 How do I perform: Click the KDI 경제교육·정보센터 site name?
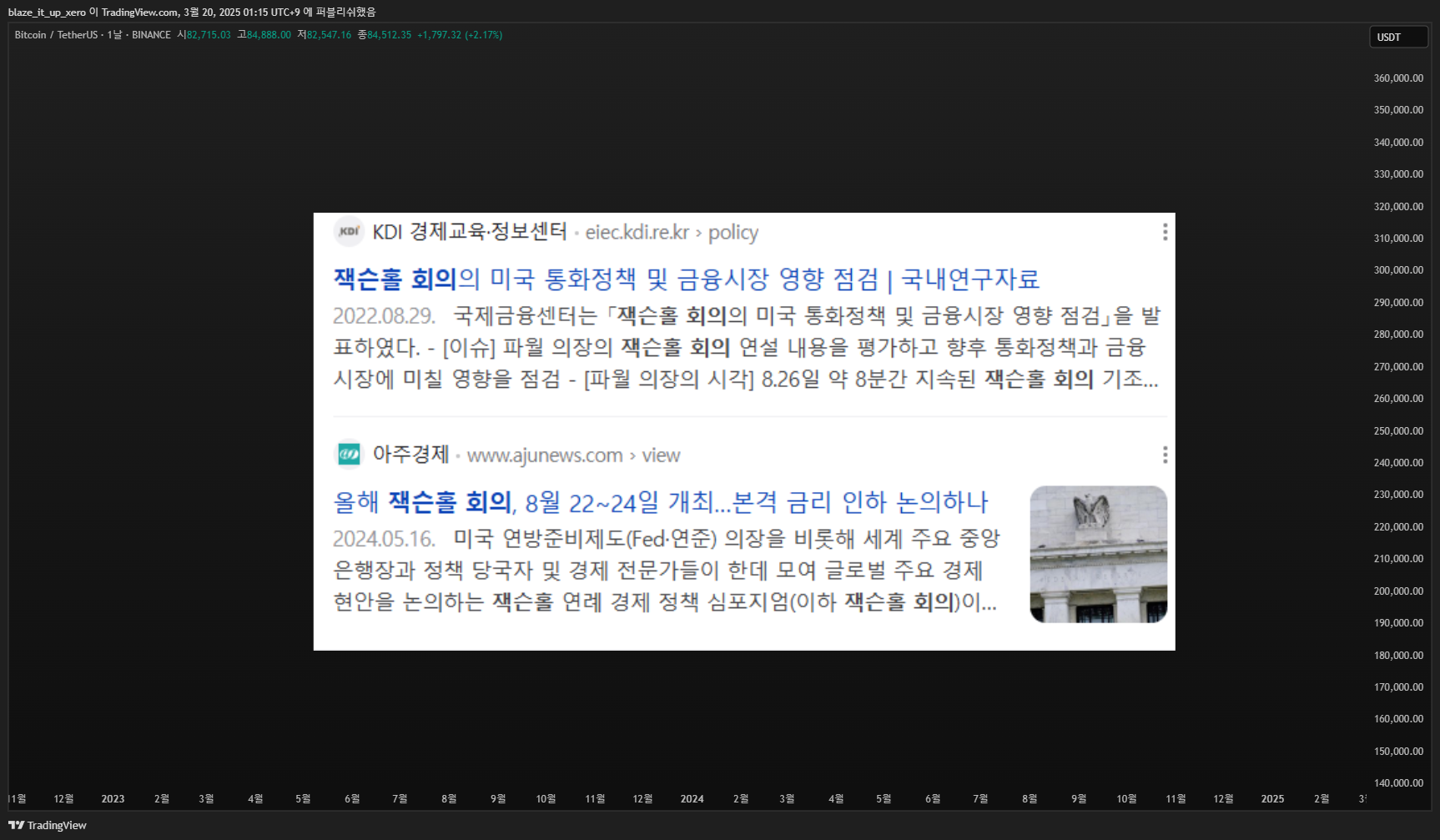[470, 232]
